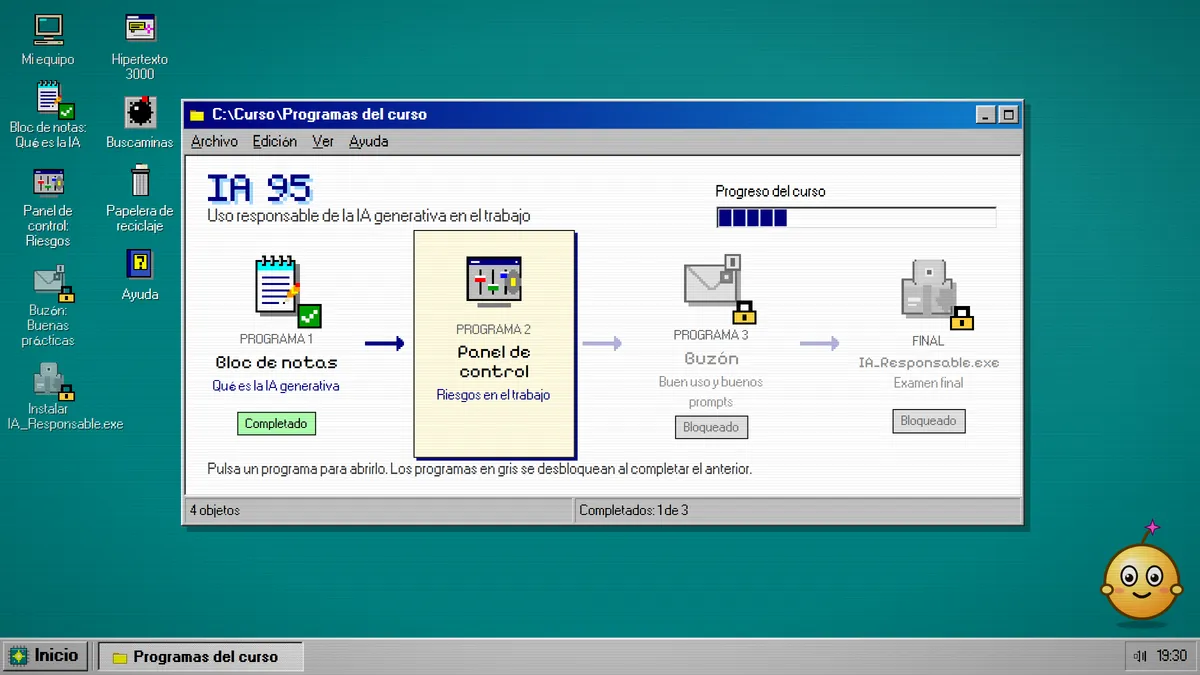Image resolution: width=1200 pixels, height=675 pixels.
Task: Click the Completado button
Action: (276, 423)
